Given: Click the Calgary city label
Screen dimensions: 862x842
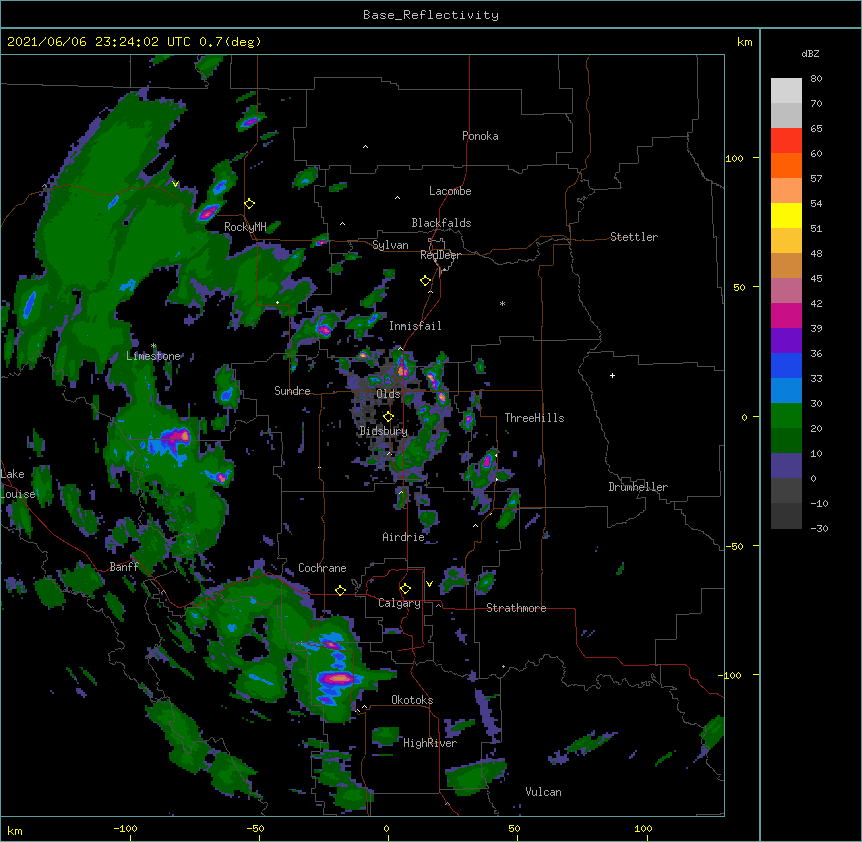Looking at the screenshot, I should pyautogui.click(x=399, y=603).
